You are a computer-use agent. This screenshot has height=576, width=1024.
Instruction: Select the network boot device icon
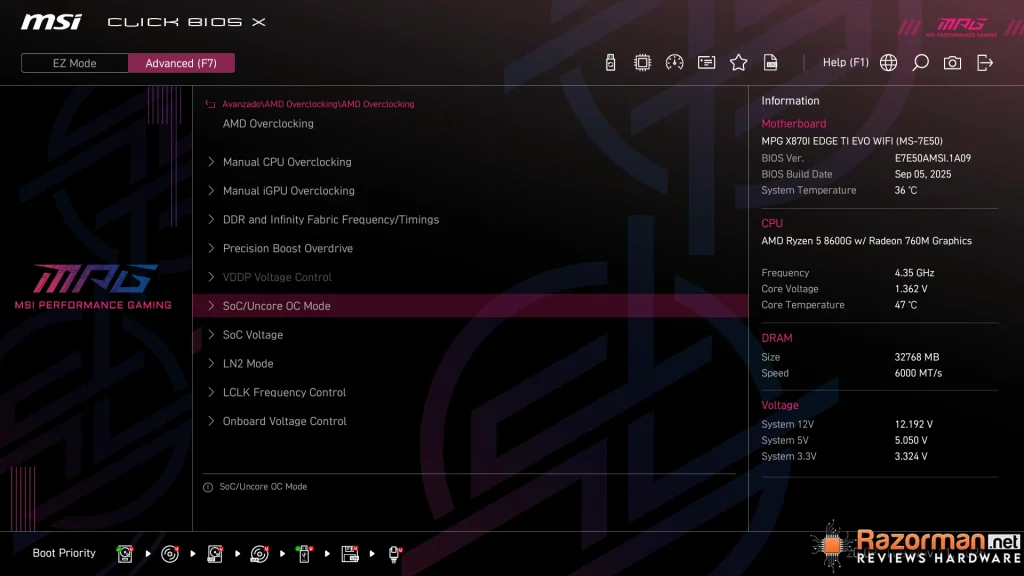[x=394, y=554]
